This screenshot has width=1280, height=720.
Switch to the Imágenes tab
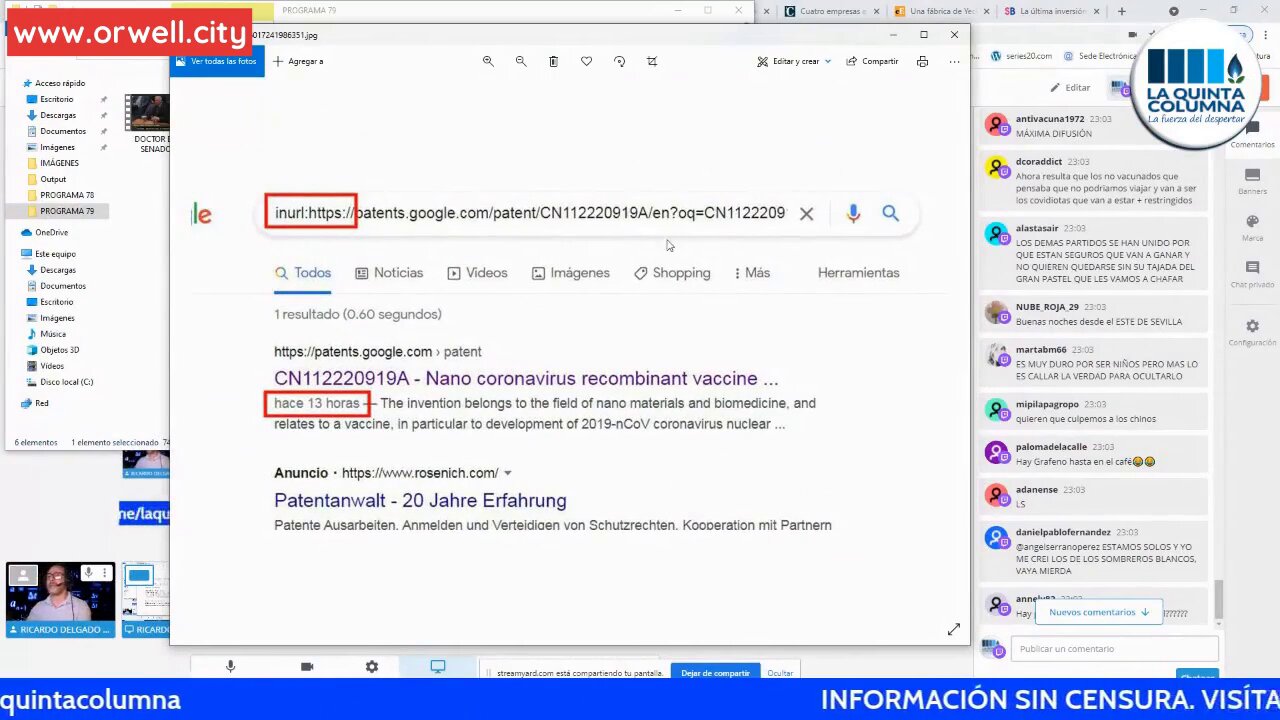click(x=570, y=273)
